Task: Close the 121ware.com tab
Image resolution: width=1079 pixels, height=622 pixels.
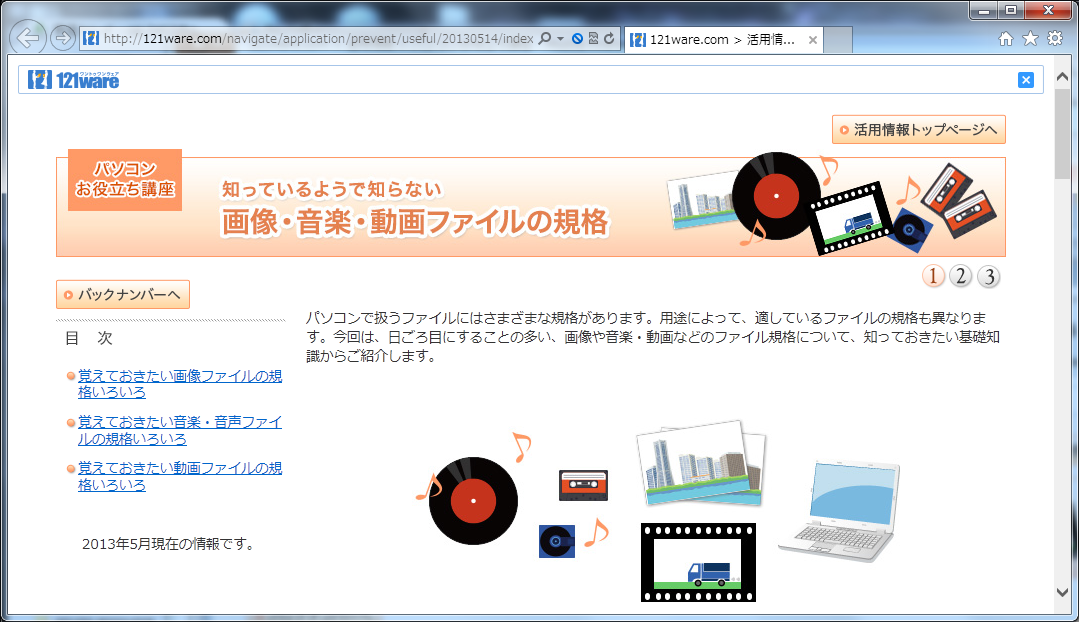Action: pos(813,40)
